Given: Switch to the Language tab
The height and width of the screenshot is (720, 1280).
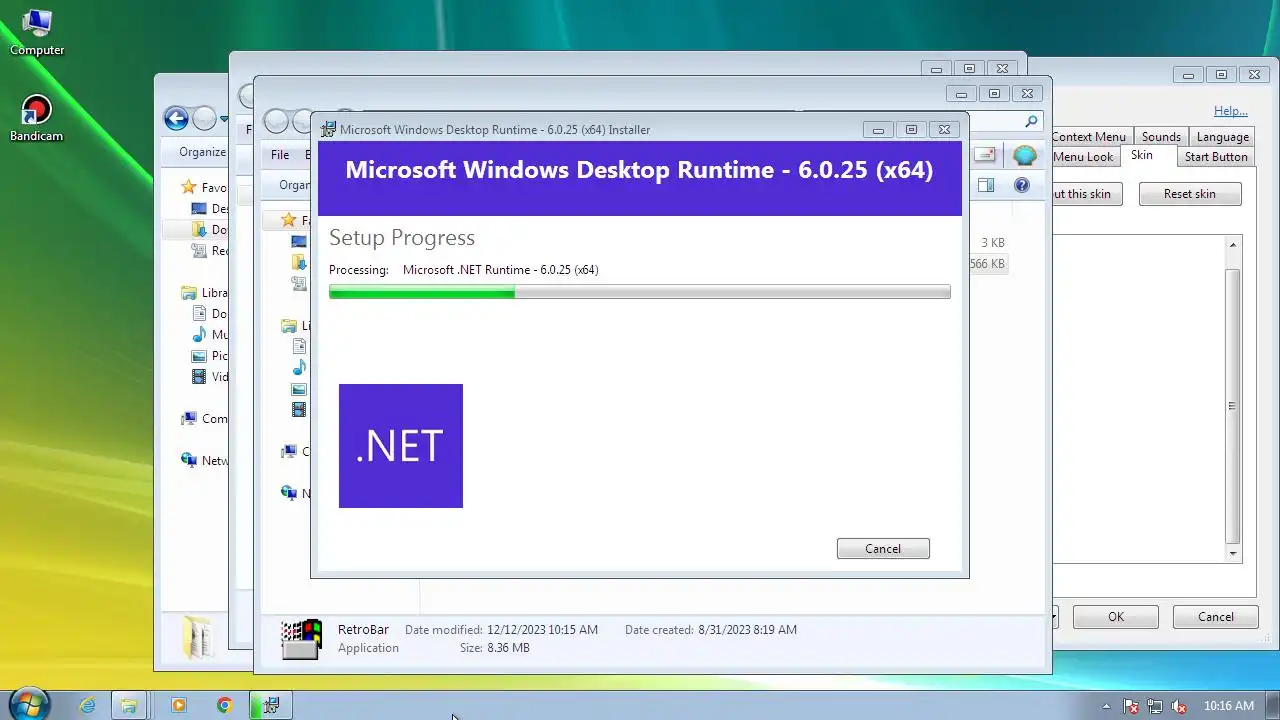Looking at the screenshot, I should 1223,137.
